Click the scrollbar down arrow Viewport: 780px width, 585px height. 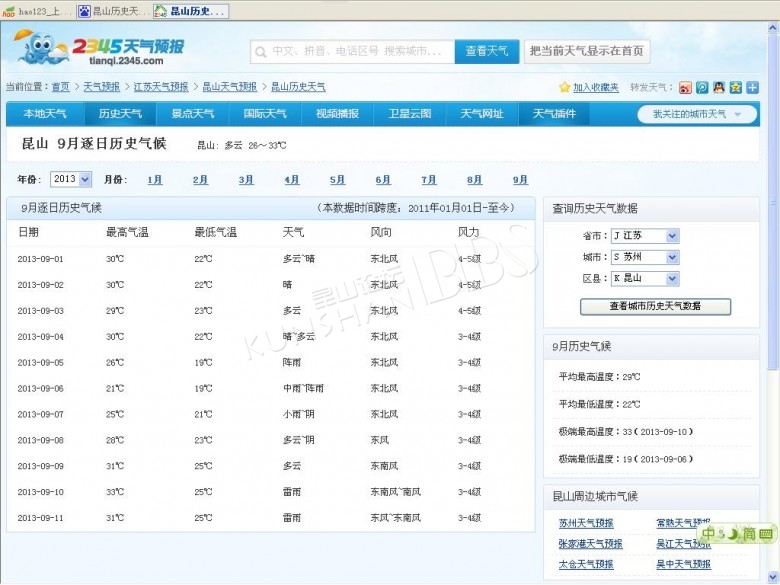pos(773,578)
